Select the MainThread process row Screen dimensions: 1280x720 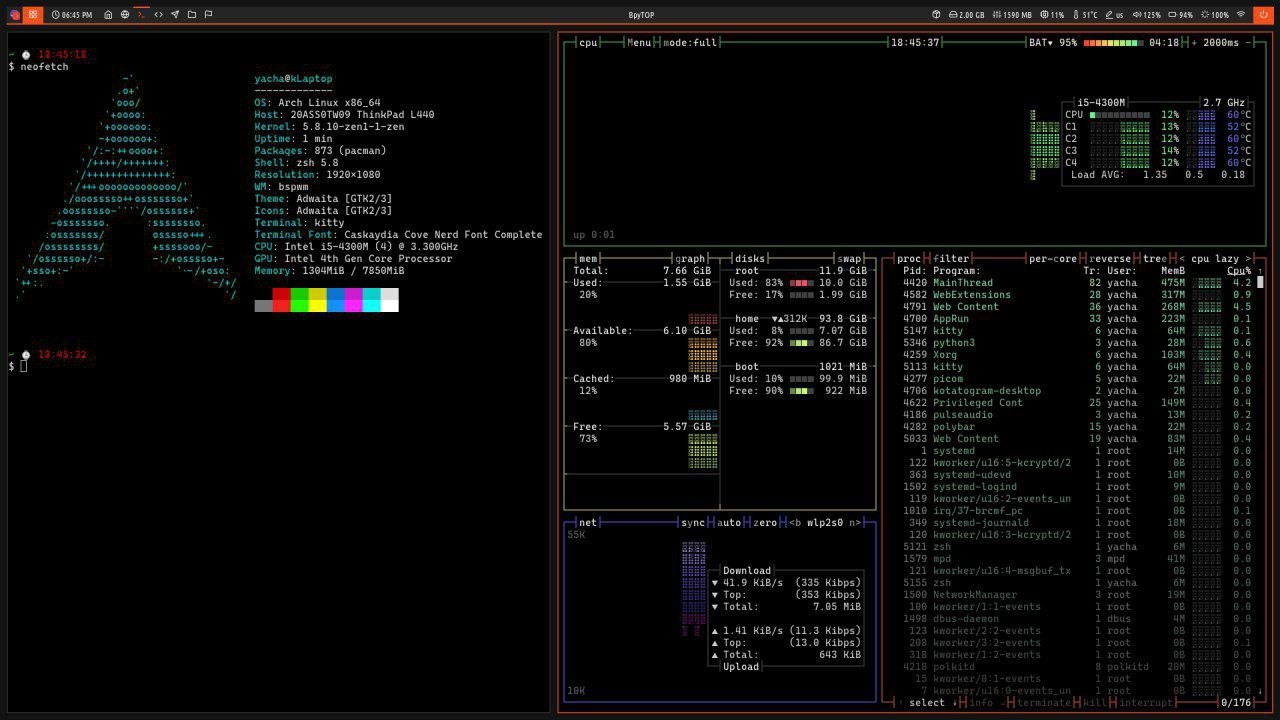click(1074, 283)
